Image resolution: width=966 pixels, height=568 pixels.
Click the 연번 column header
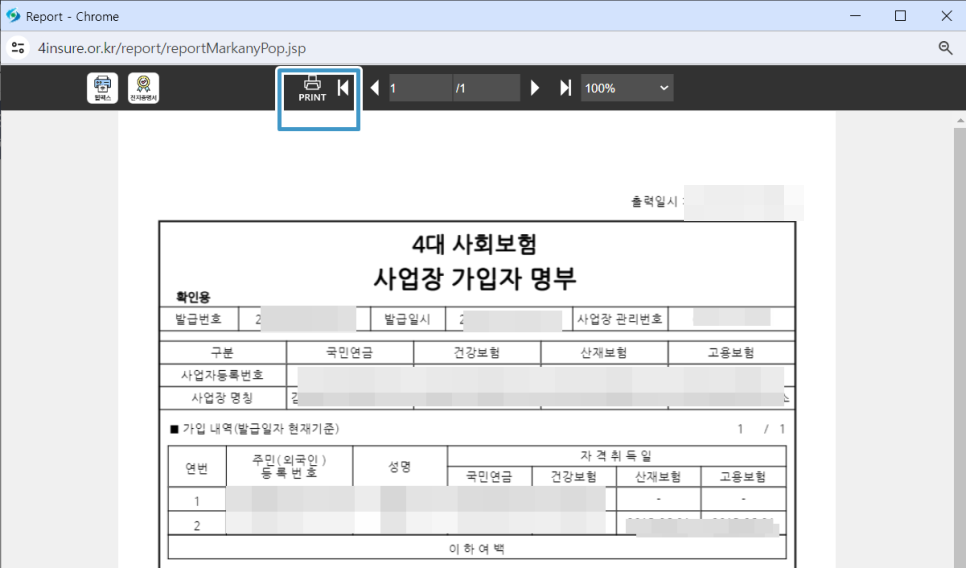197,468
